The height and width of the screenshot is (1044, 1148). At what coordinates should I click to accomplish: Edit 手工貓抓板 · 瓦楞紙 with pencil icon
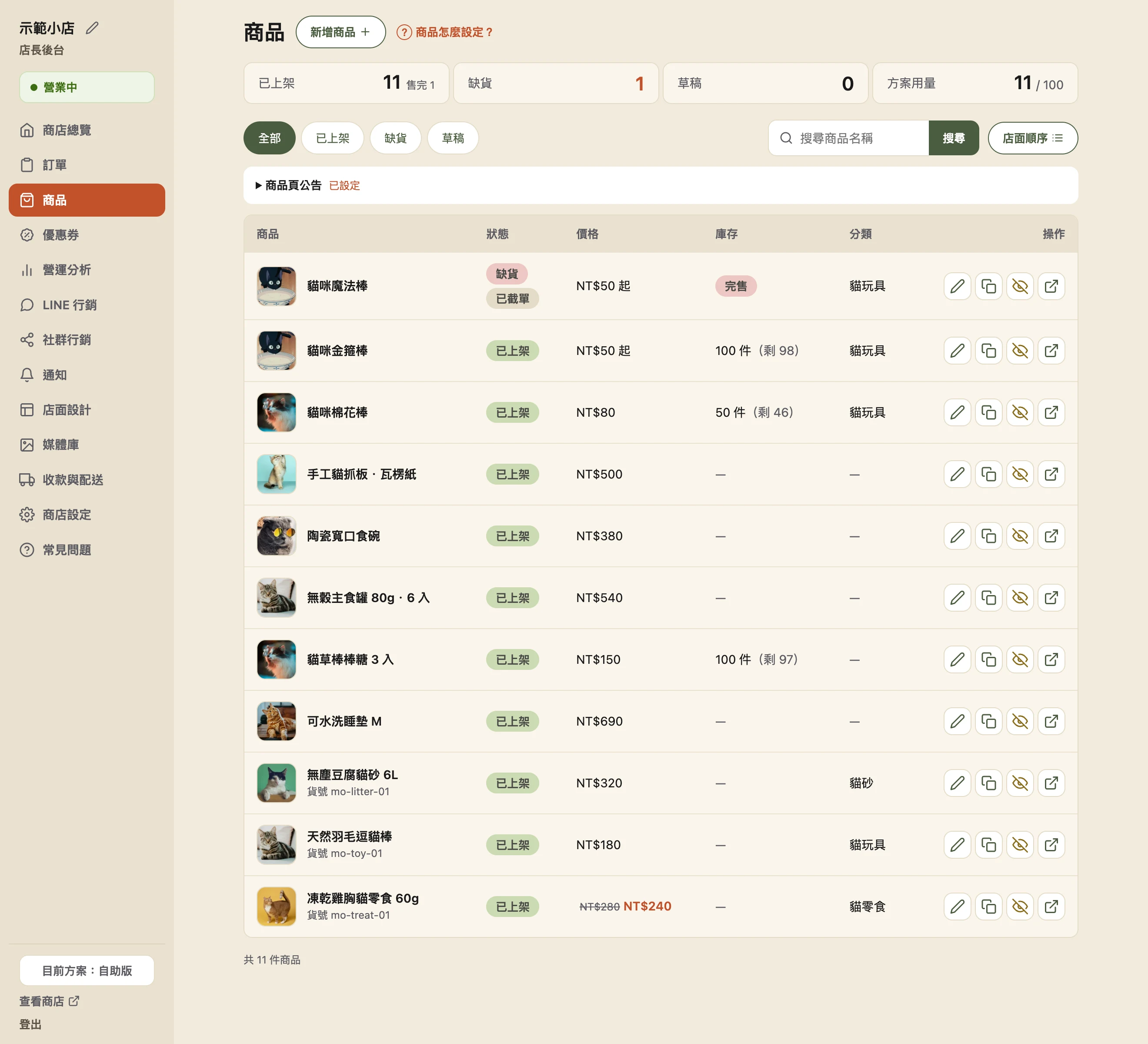(x=957, y=475)
